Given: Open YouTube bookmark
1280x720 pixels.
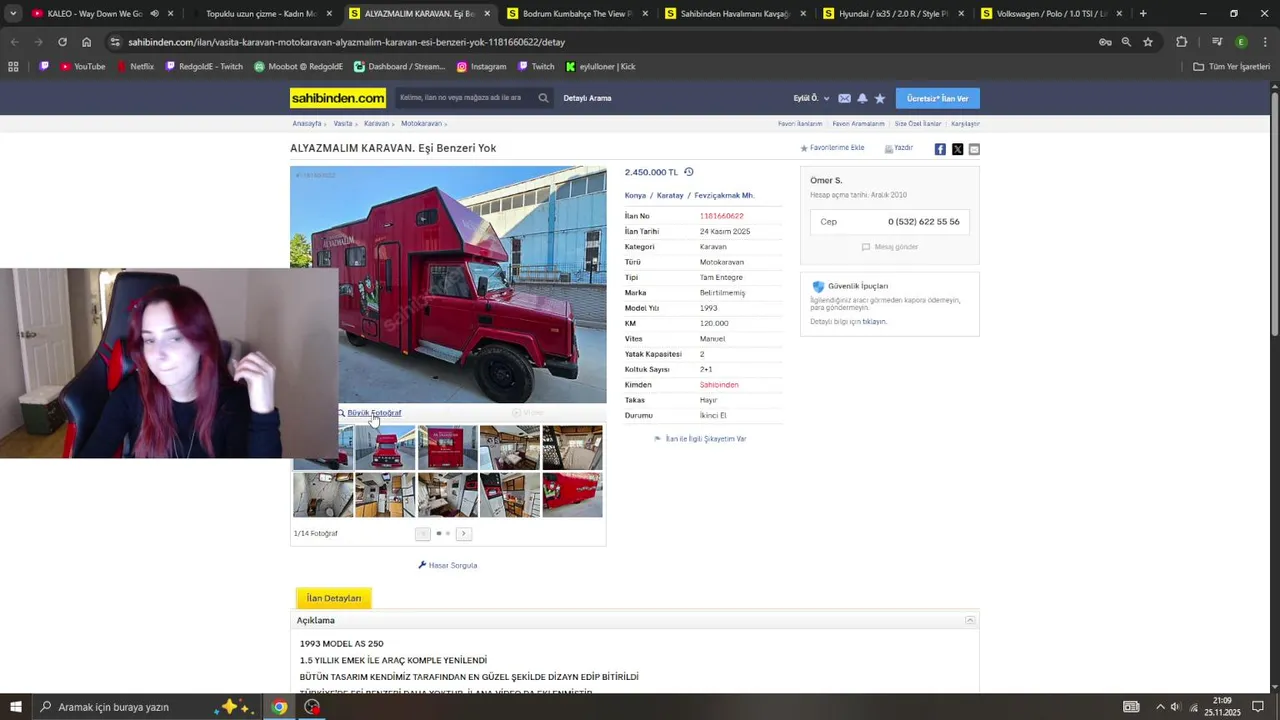Looking at the screenshot, I should point(82,67).
